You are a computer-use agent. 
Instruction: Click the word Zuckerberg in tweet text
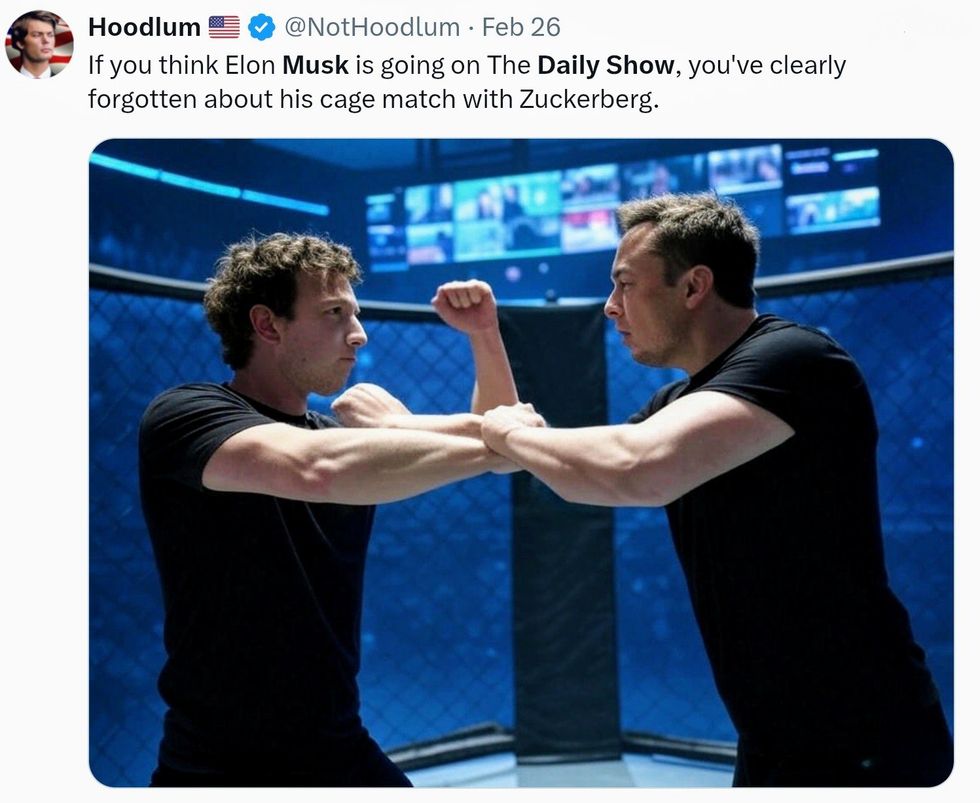(x=588, y=99)
